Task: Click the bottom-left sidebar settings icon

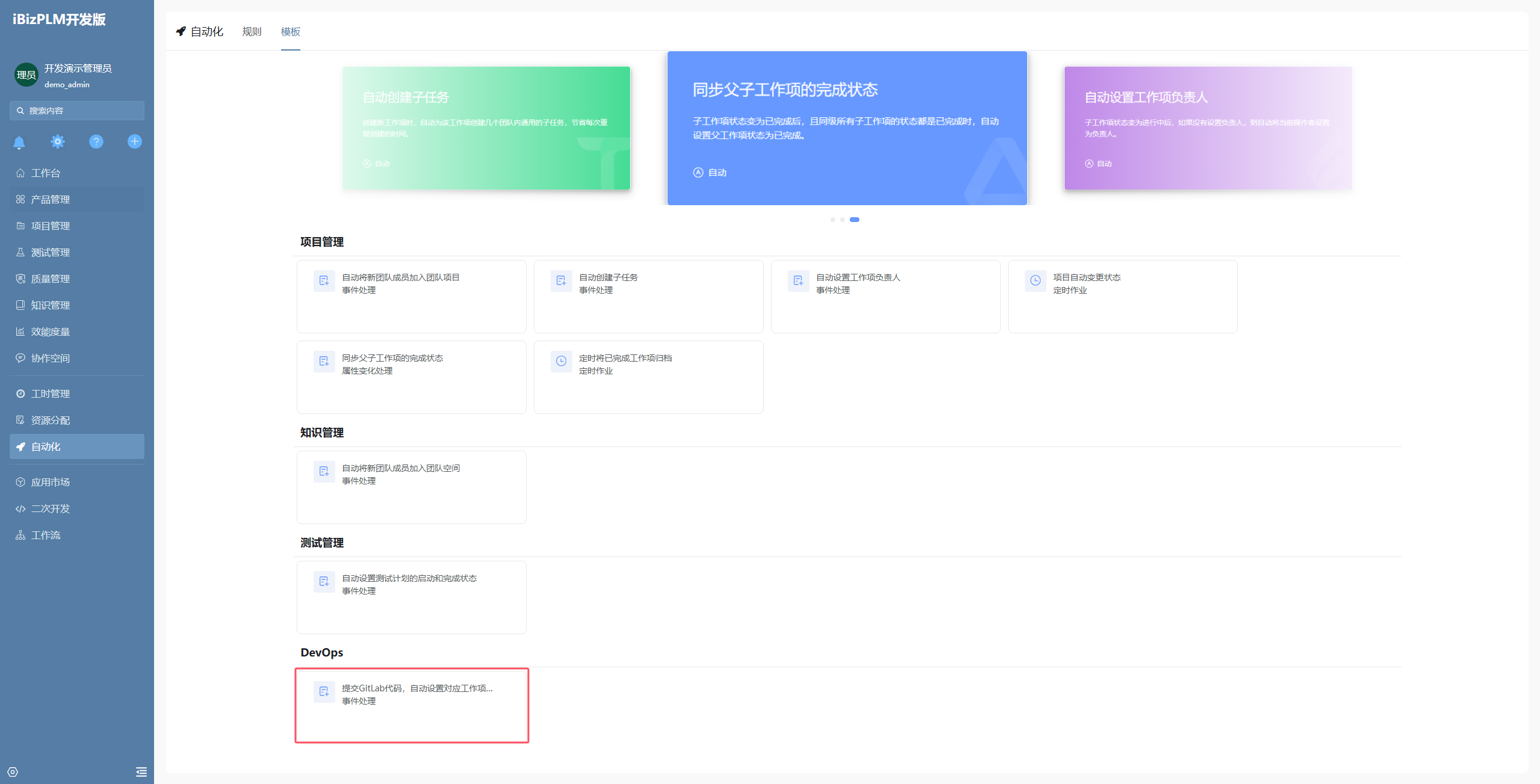Action: pos(13,772)
